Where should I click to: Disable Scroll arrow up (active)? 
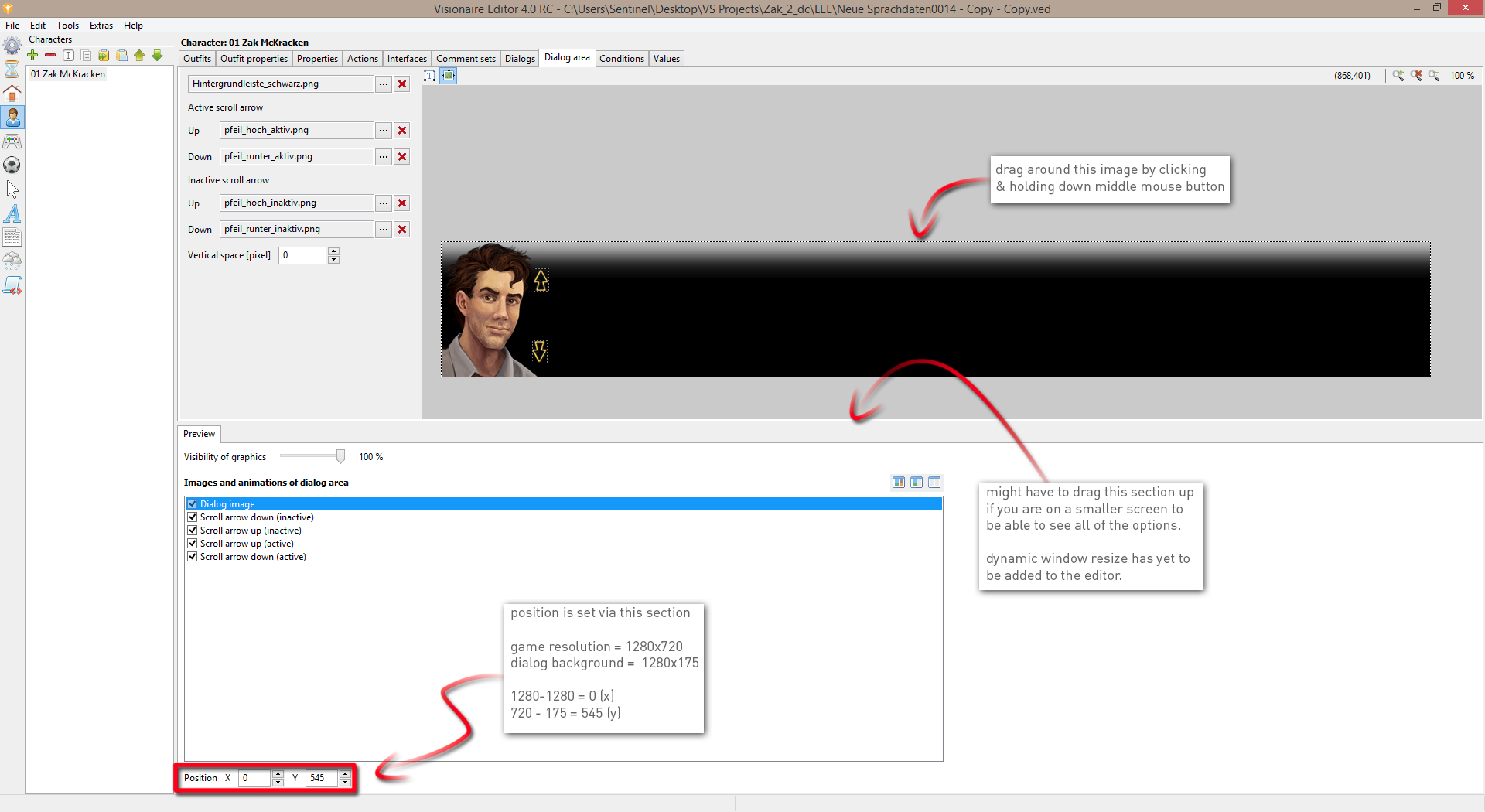(193, 543)
